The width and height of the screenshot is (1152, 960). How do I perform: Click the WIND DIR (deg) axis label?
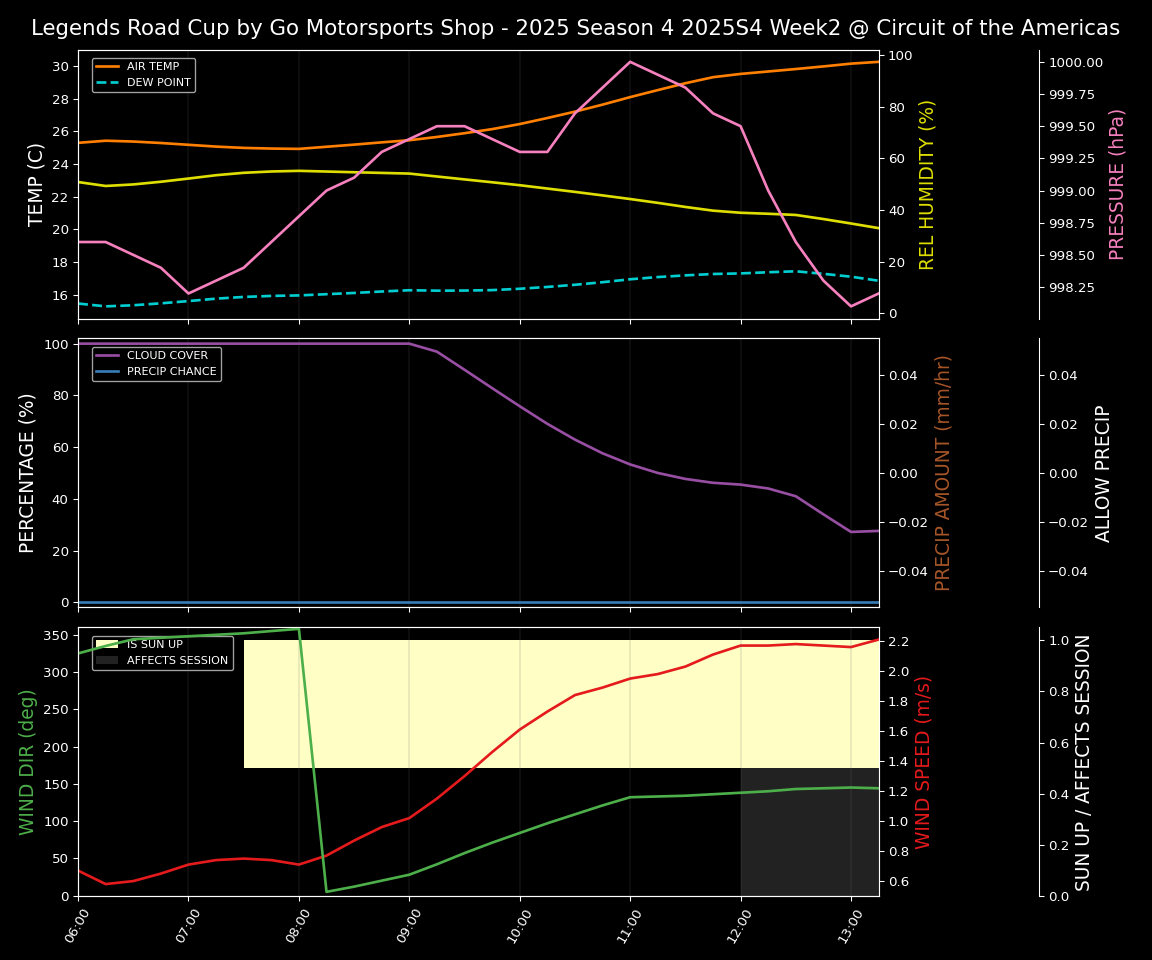[x=28, y=762]
